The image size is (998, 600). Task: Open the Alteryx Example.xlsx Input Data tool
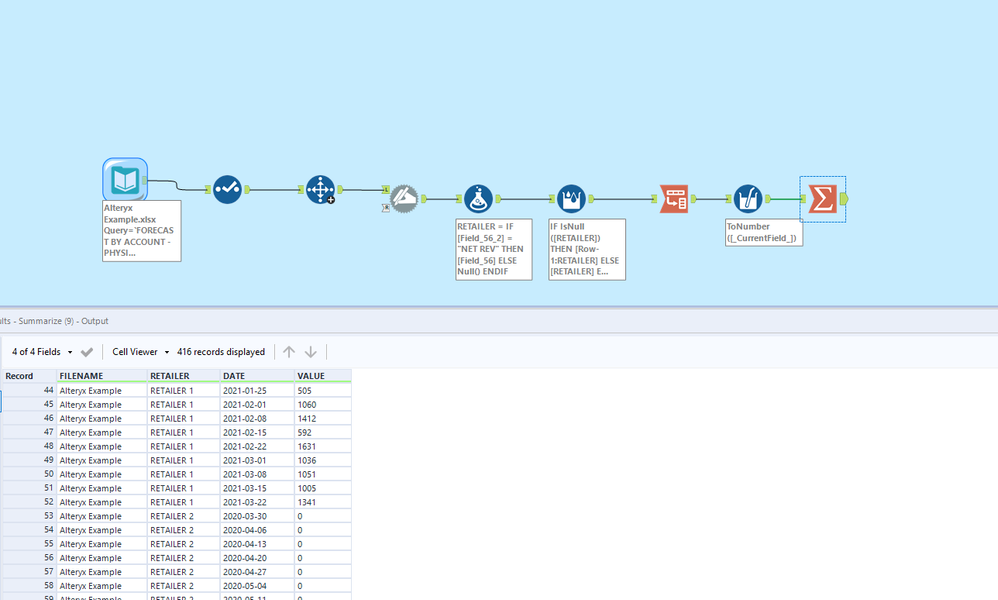coord(124,178)
